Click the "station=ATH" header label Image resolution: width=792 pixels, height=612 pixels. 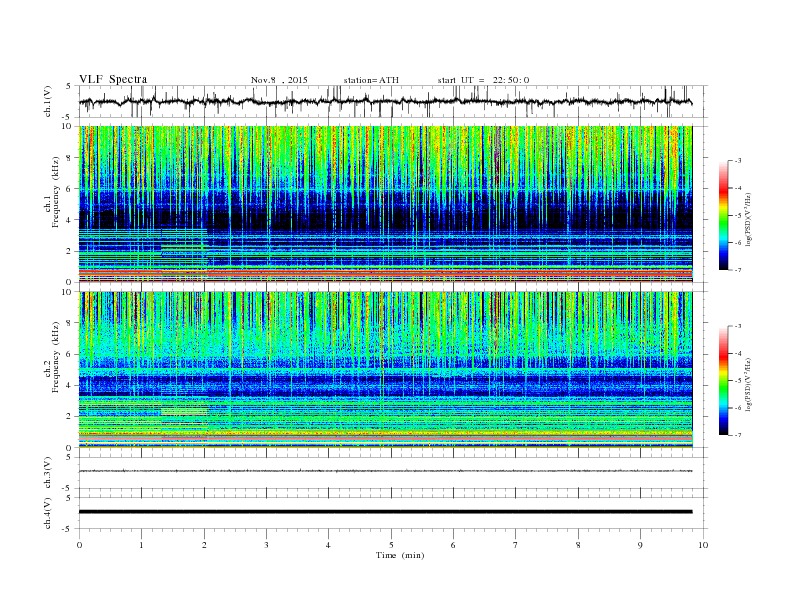pyautogui.click(x=371, y=80)
